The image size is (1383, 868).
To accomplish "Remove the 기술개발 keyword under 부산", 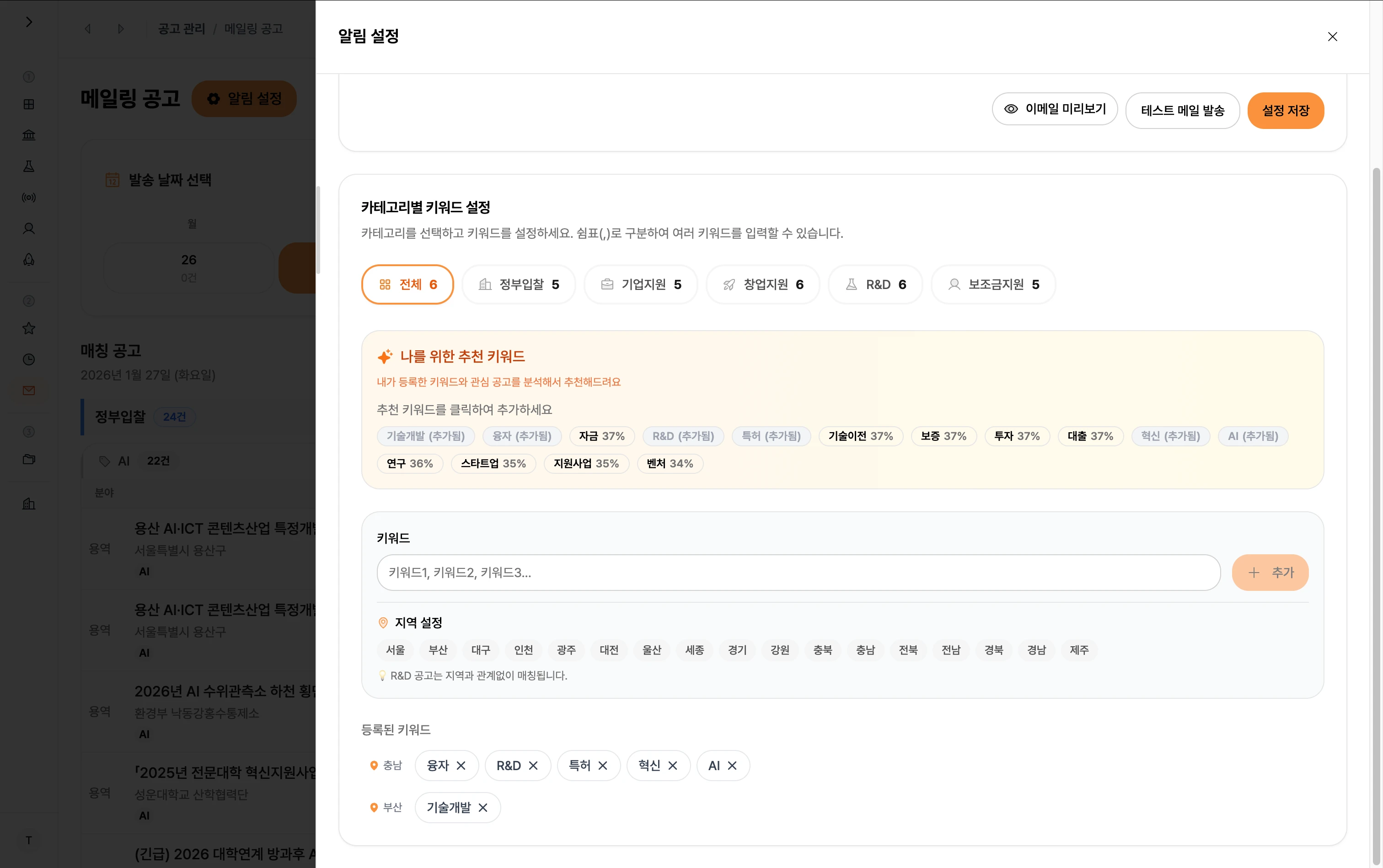I will click(483, 808).
